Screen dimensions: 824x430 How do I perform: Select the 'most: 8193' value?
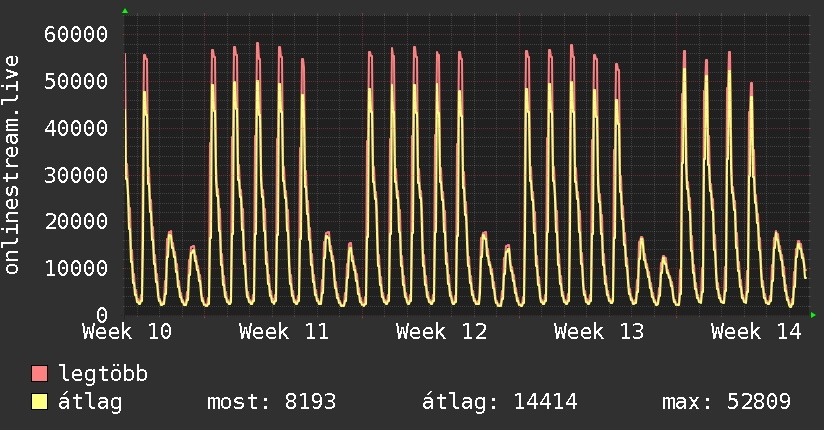pos(271,402)
